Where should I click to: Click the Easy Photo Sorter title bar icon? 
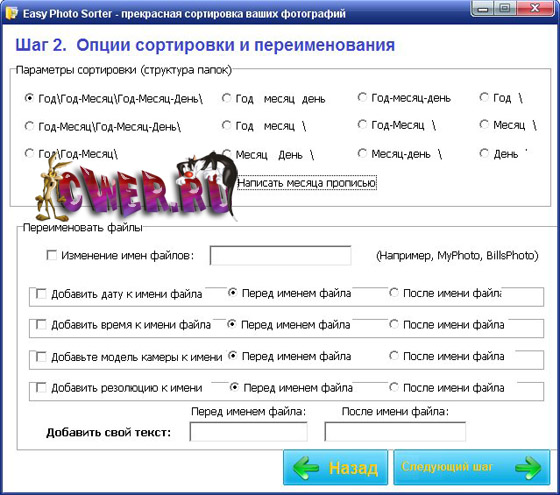[x=11, y=14]
